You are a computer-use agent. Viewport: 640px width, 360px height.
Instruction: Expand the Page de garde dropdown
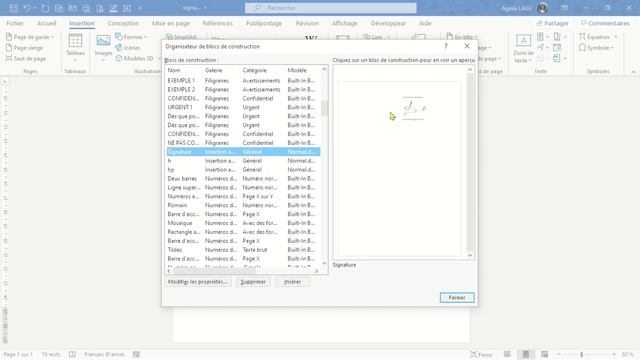point(52,37)
